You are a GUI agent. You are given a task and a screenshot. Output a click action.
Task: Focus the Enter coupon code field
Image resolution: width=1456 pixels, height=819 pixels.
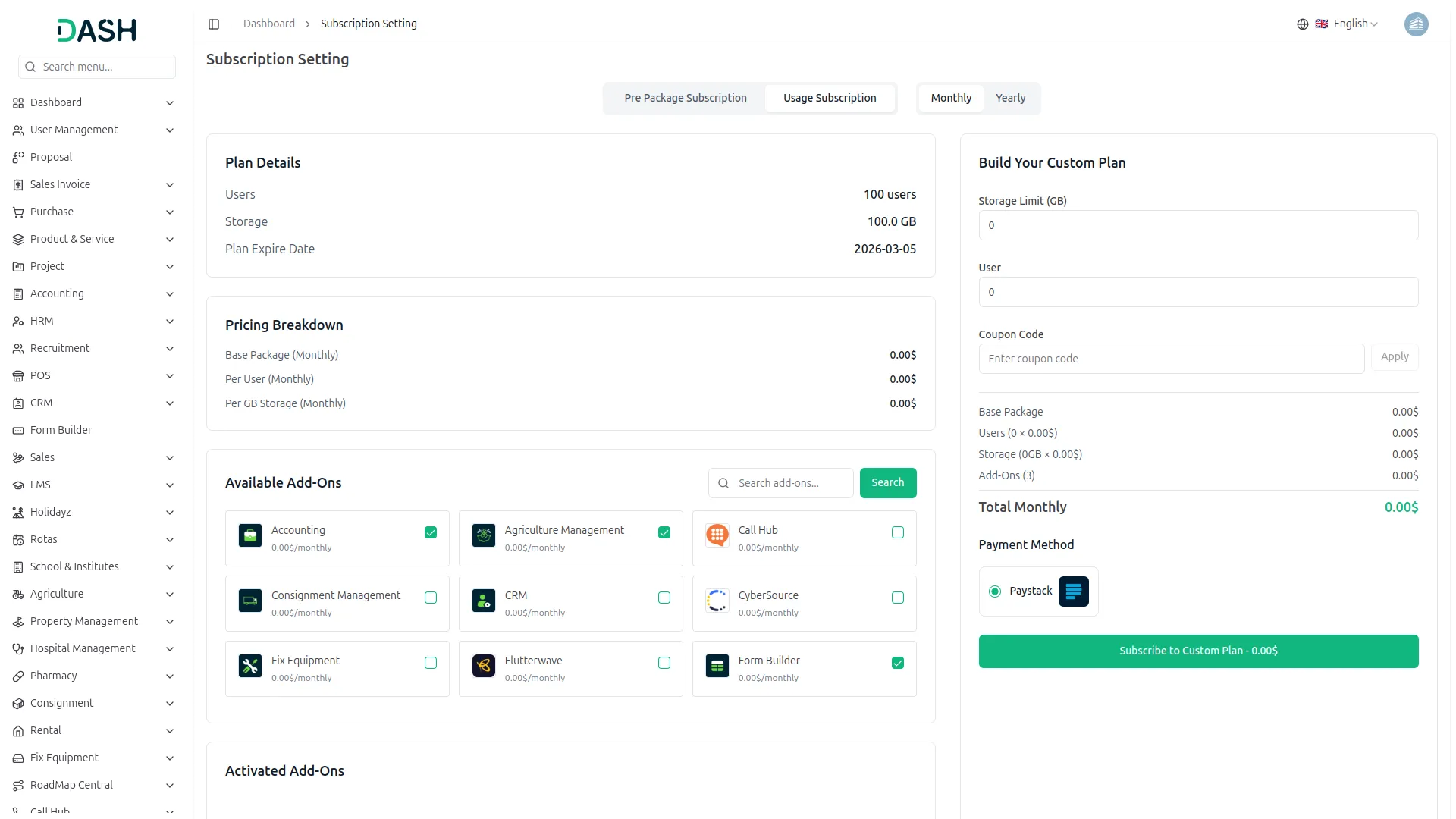tap(1172, 359)
